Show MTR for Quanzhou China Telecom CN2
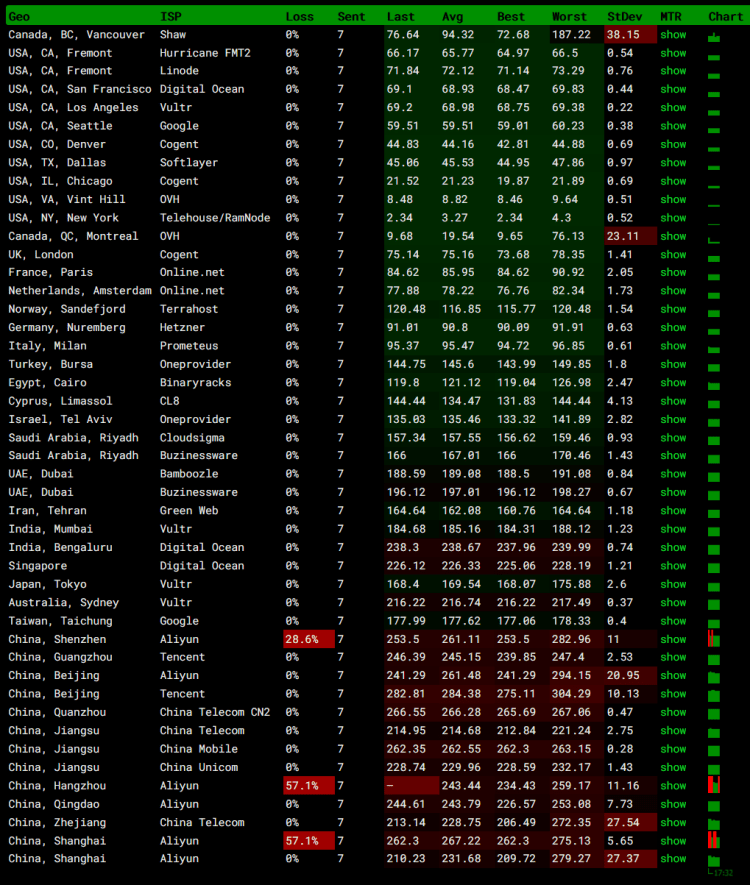750x885 pixels. (673, 712)
